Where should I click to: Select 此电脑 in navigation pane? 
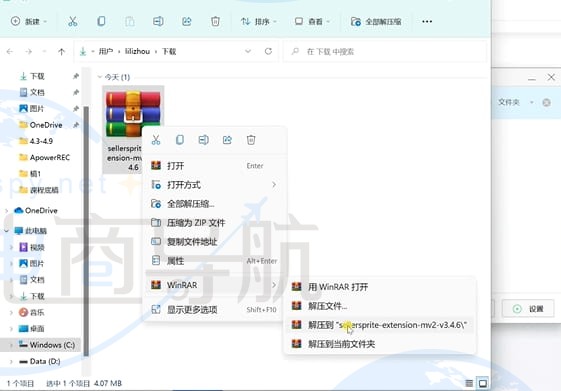(x=36, y=231)
